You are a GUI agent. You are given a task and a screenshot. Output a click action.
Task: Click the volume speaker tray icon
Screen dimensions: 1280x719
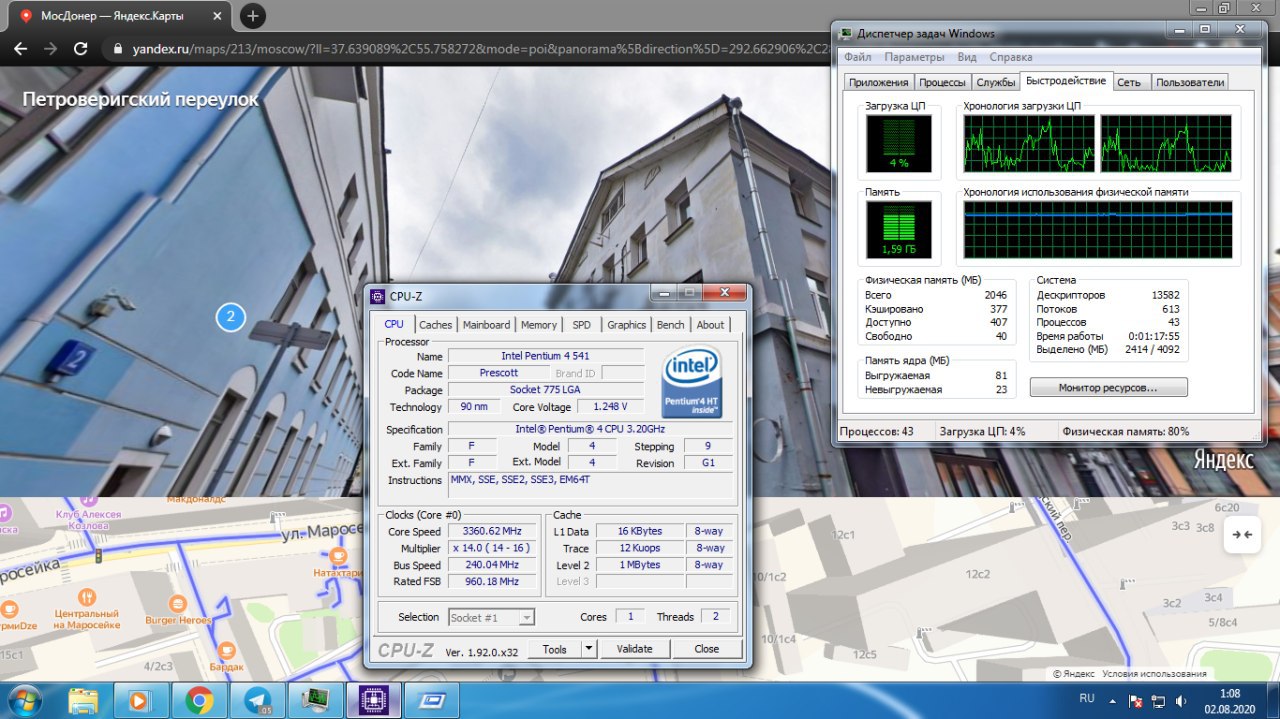(1181, 701)
